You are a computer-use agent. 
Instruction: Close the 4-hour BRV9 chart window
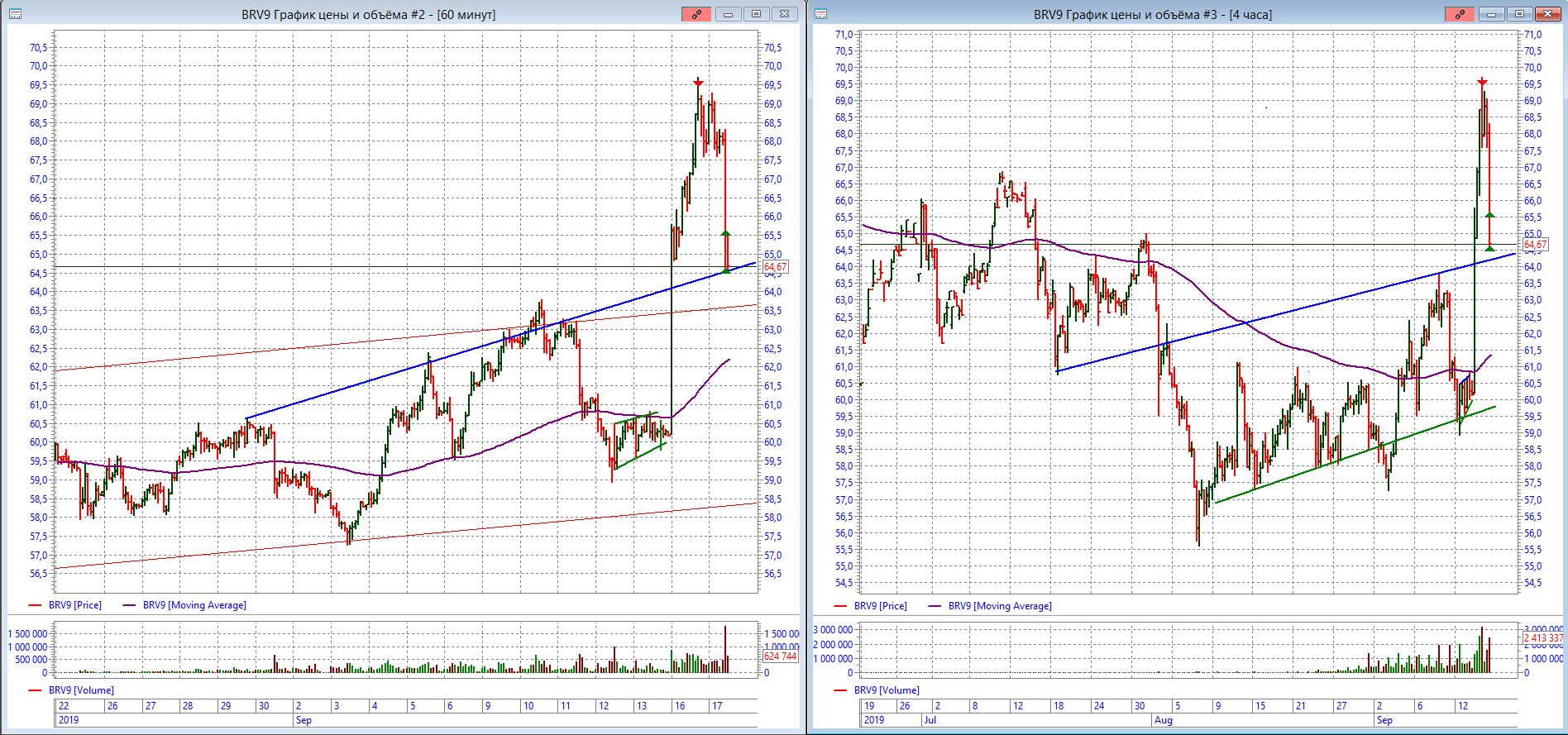[1547, 14]
